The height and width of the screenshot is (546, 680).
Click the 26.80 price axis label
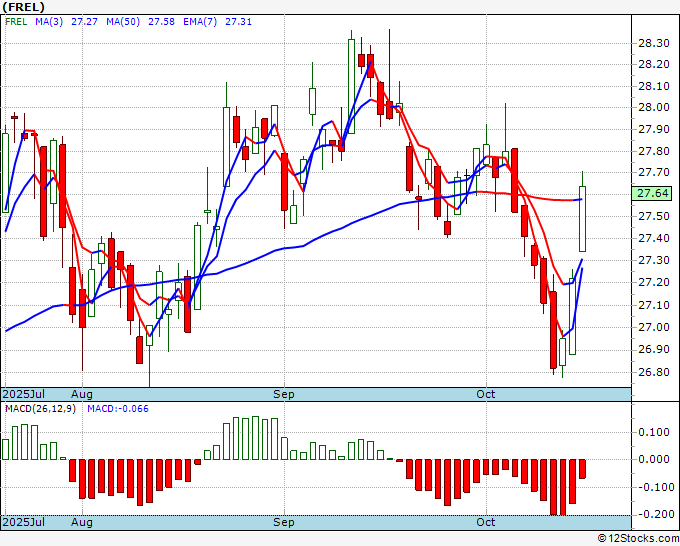653,372
